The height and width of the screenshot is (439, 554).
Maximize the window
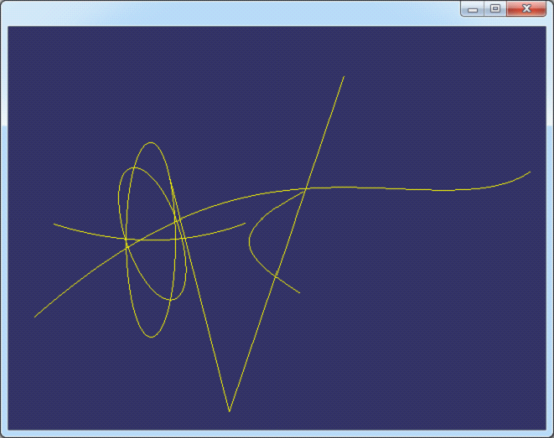tap(495, 9)
